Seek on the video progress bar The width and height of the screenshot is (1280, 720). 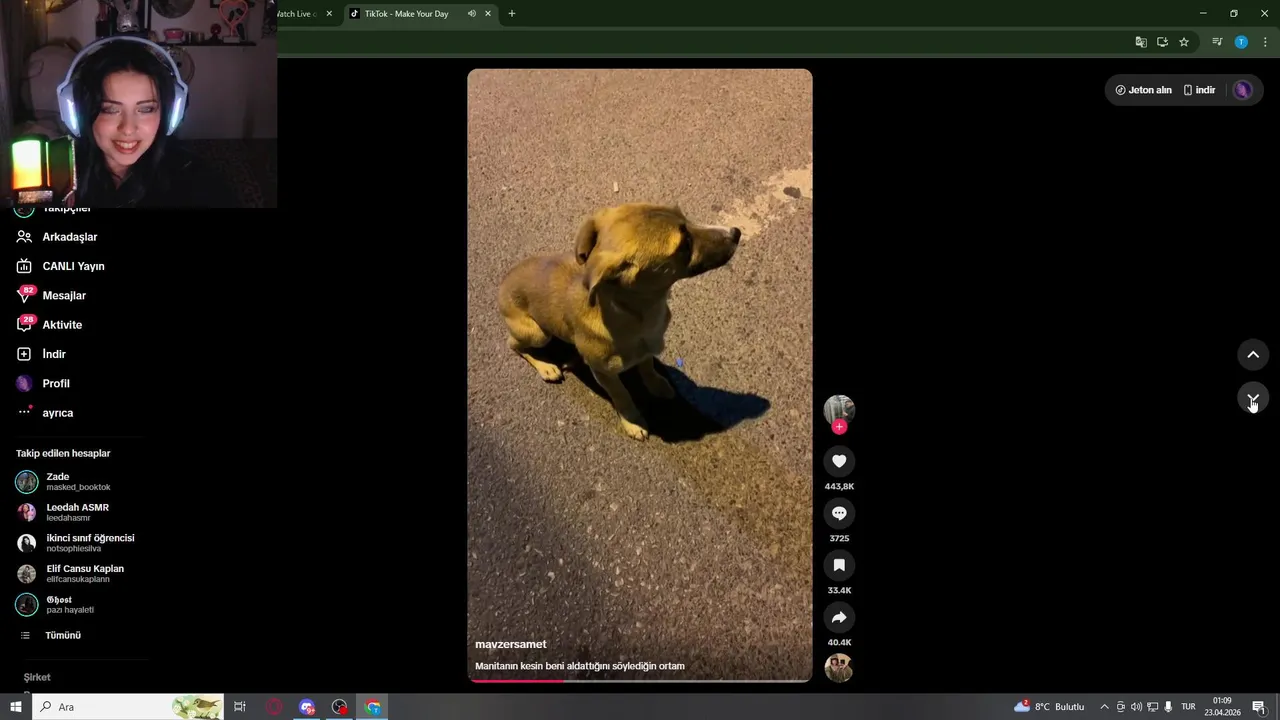(x=640, y=681)
